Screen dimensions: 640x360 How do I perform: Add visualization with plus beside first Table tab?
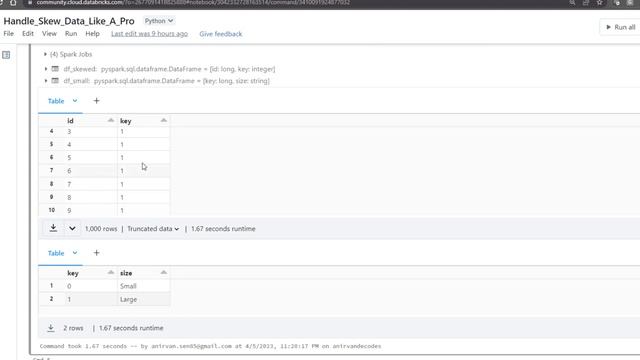click(96, 101)
